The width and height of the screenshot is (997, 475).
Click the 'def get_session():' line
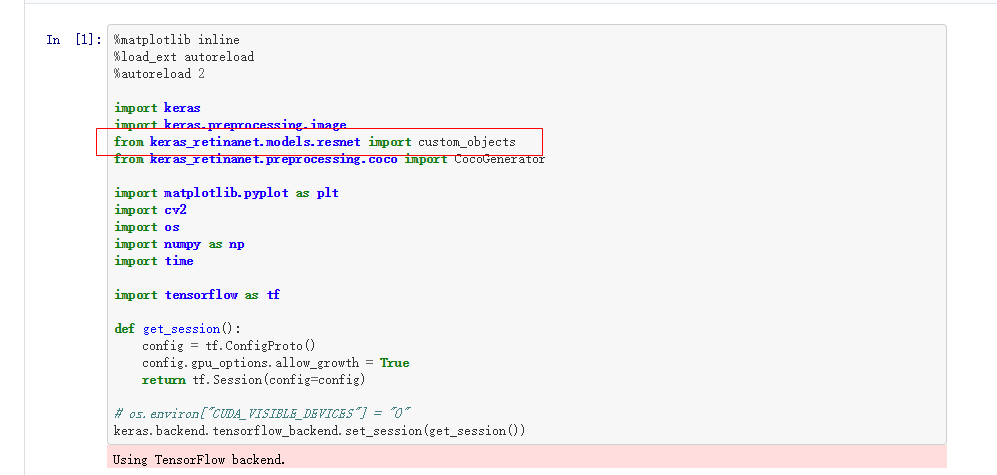178,329
